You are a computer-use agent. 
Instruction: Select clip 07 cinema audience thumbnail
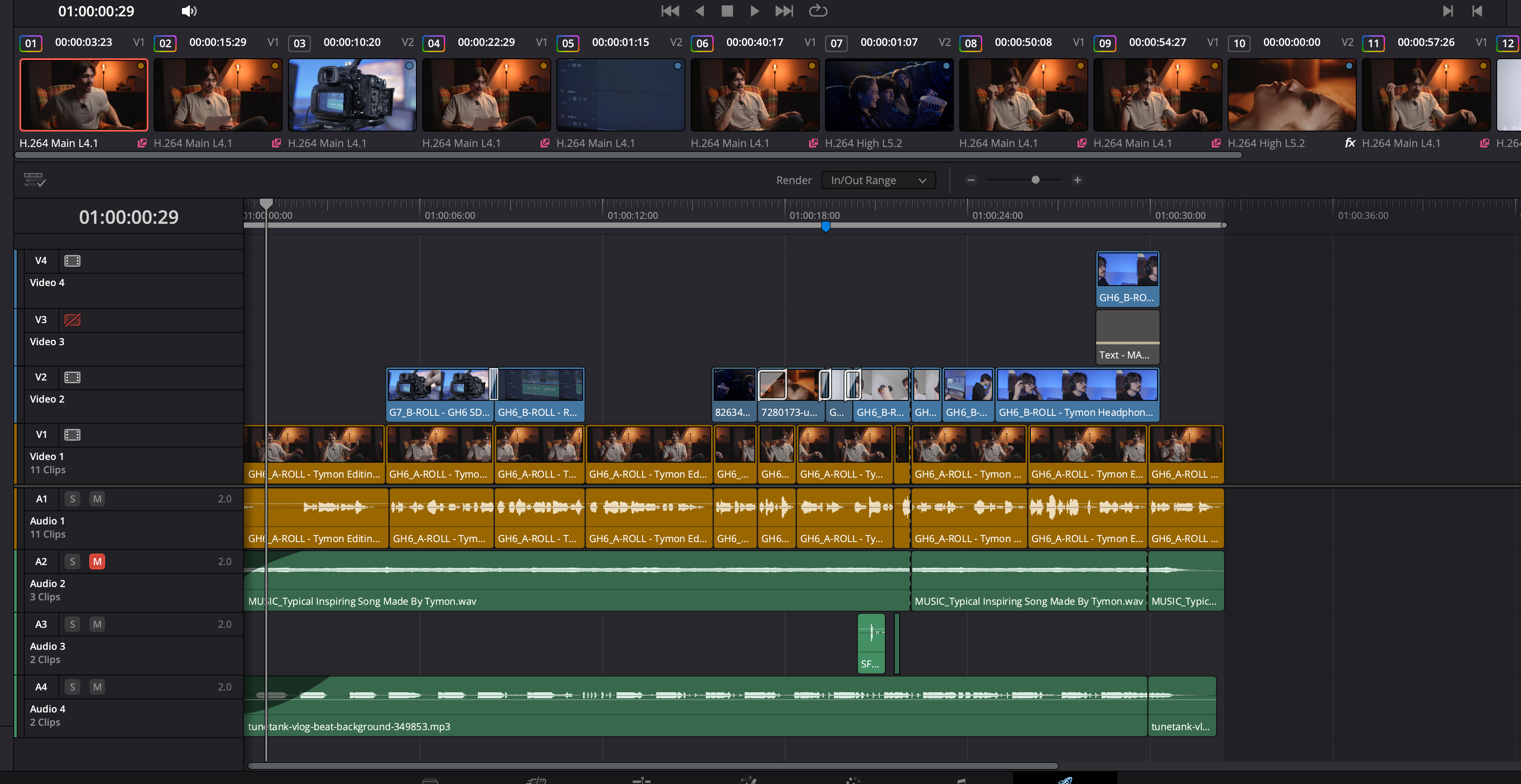pos(889,94)
